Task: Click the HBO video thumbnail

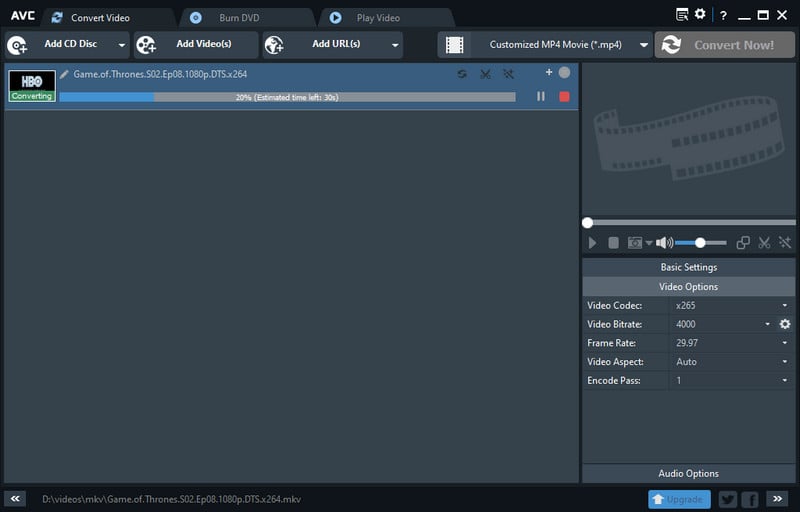Action: click(x=32, y=86)
